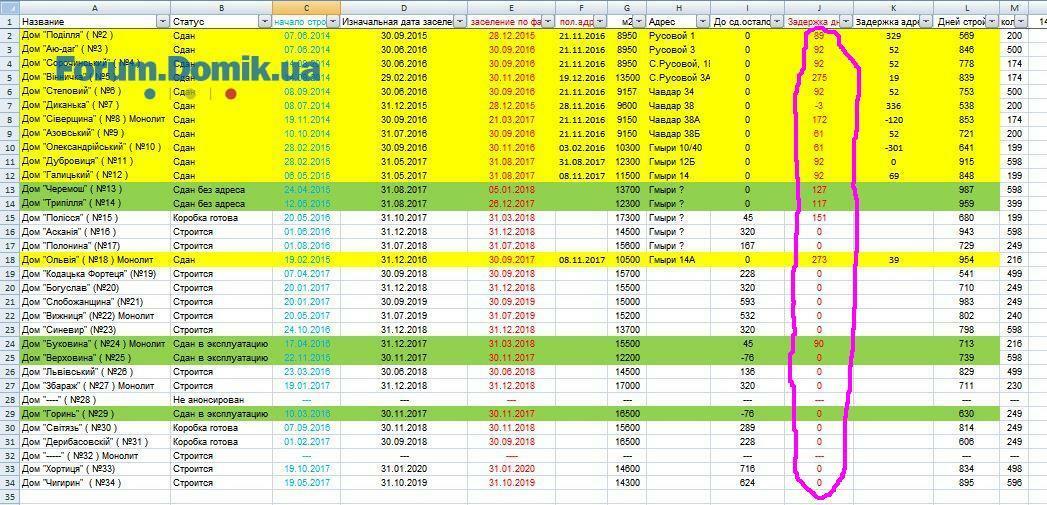Select column H header

click(677, 7)
